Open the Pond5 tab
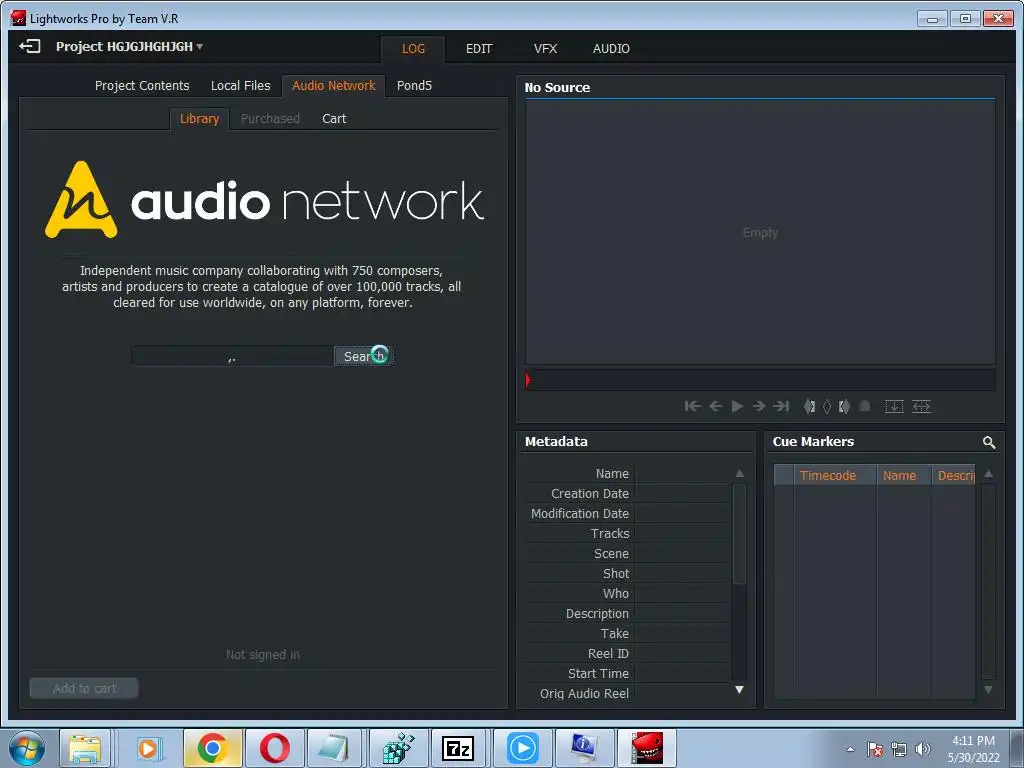 [414, 86]
